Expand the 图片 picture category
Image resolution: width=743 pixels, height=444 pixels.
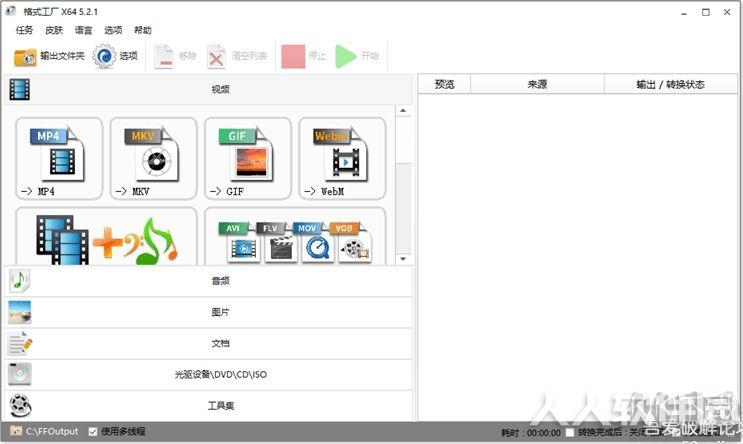[x=208, y=312]
